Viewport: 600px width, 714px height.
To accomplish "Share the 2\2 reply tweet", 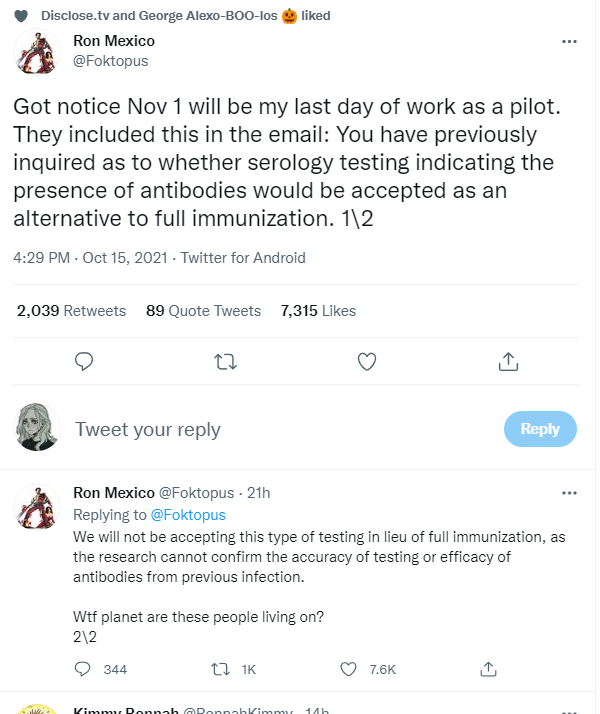I will (x=488, y=669).
